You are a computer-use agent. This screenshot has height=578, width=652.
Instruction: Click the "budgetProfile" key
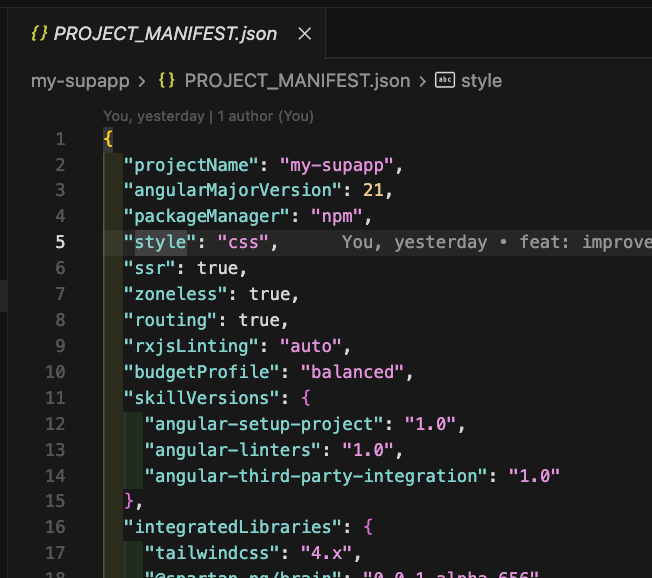pos(202,372)
